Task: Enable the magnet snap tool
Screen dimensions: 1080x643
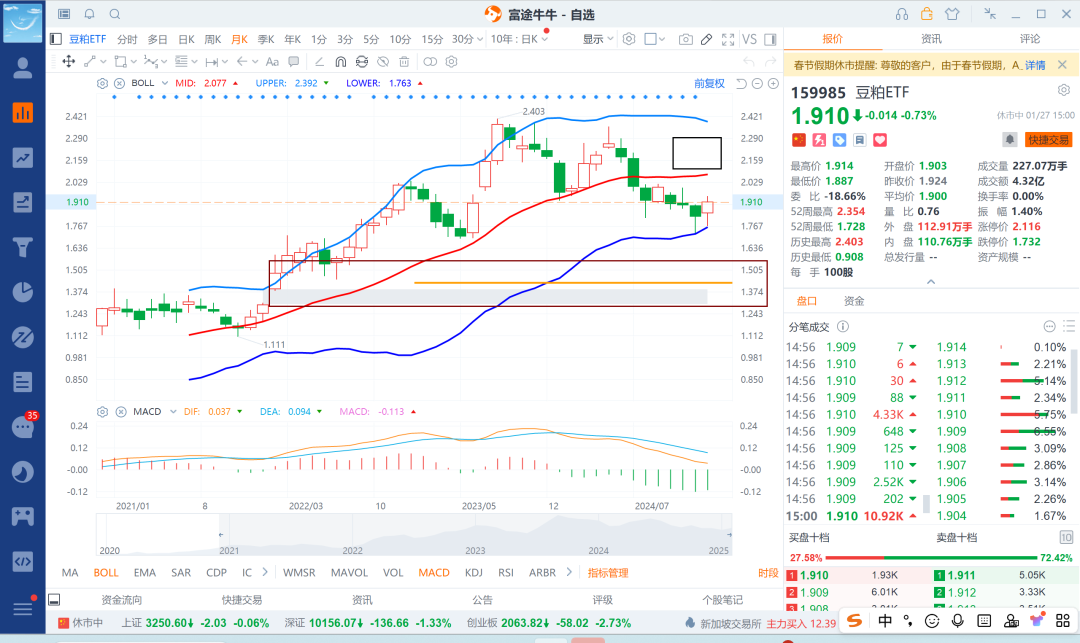Action: click(340, 62)
